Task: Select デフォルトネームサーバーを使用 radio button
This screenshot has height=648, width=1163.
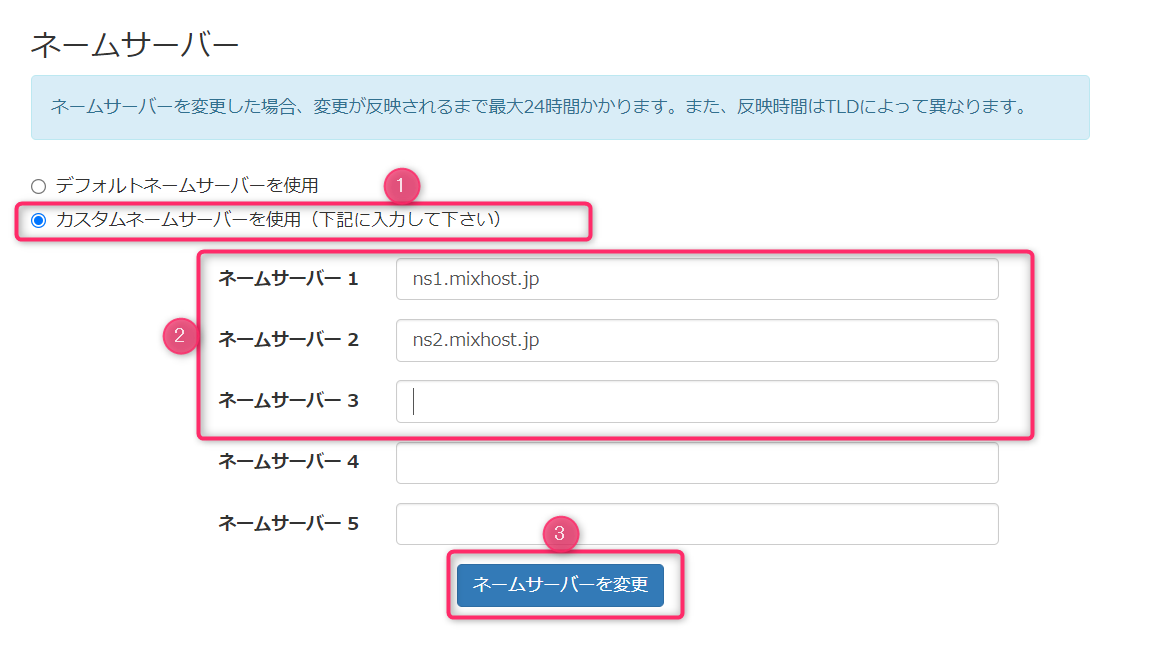Action: pyautogui.click(x=39, y=186)
